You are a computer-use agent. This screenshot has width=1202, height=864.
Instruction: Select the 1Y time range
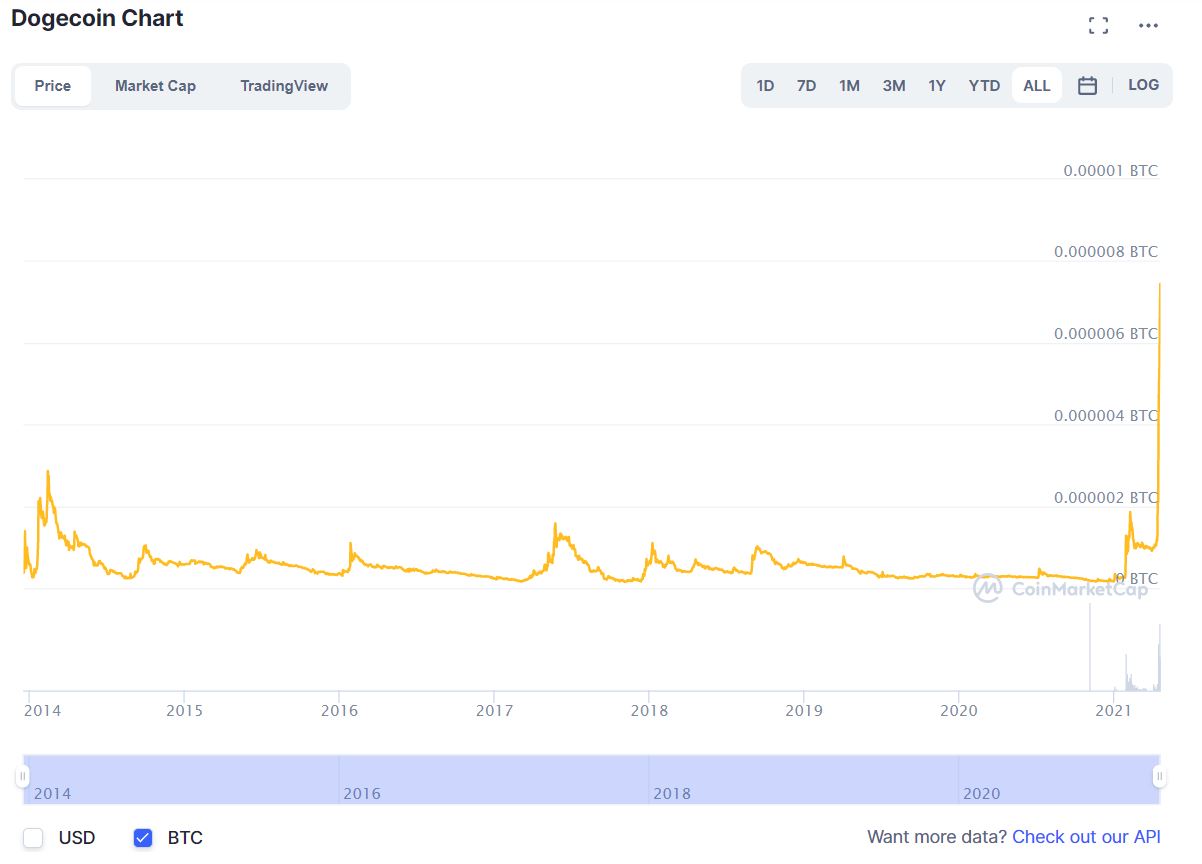pos(936,86)
